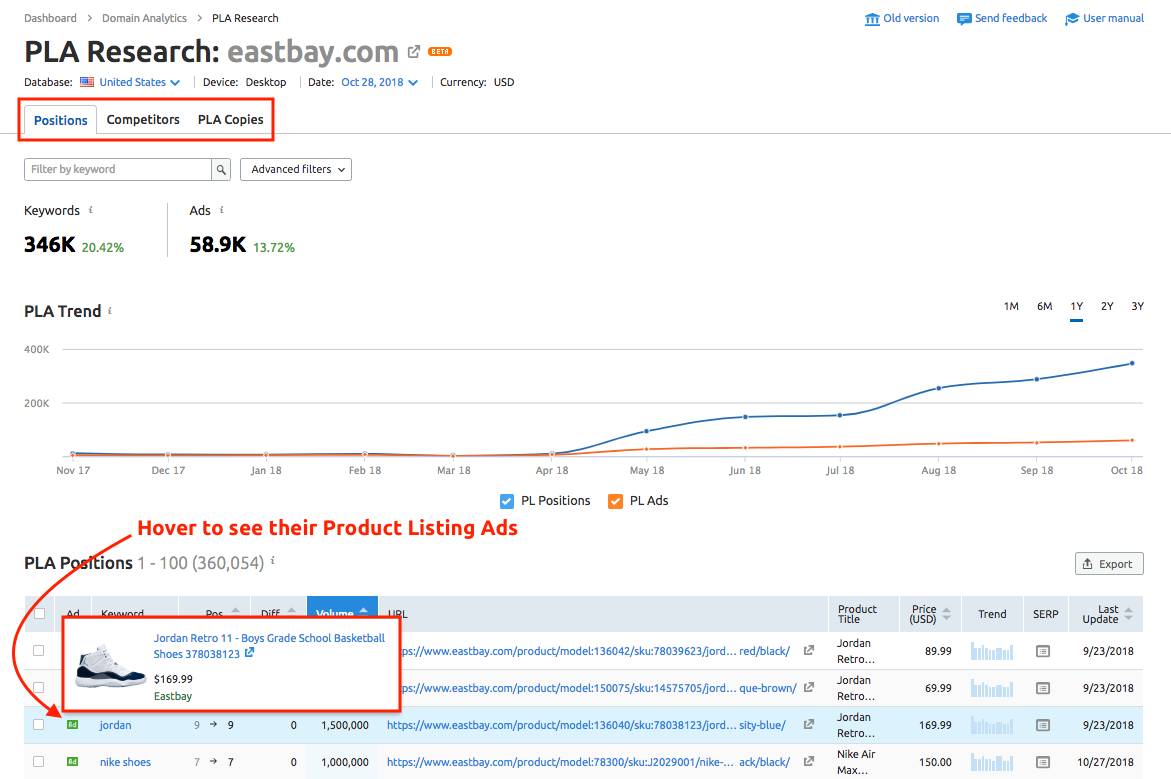This screenshot has width=1171, height=779.
Task: Click the ad icon in nike shoes row
Action: [72, 762]
